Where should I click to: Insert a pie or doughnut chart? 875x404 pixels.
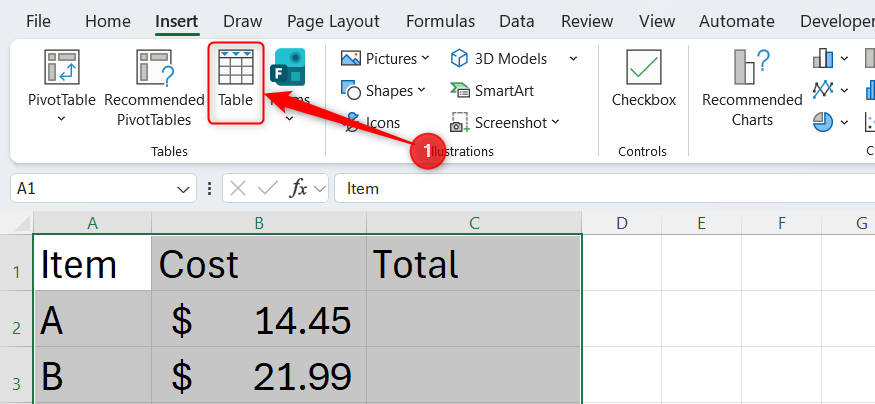click(x=823, y=122)
